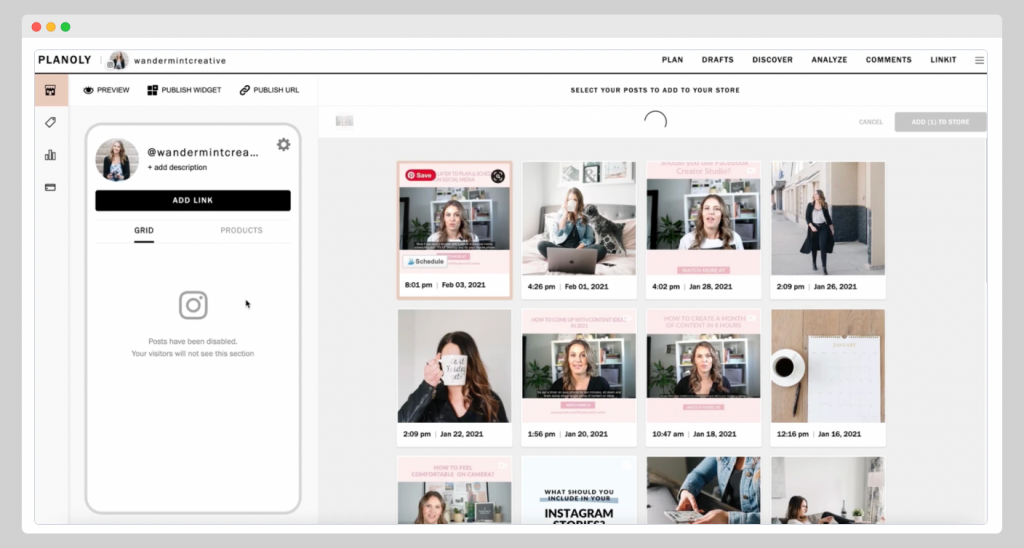The image size is (1024, 548).
Task: Select post dated Jan 28, 2021
Action: (703, 230)
